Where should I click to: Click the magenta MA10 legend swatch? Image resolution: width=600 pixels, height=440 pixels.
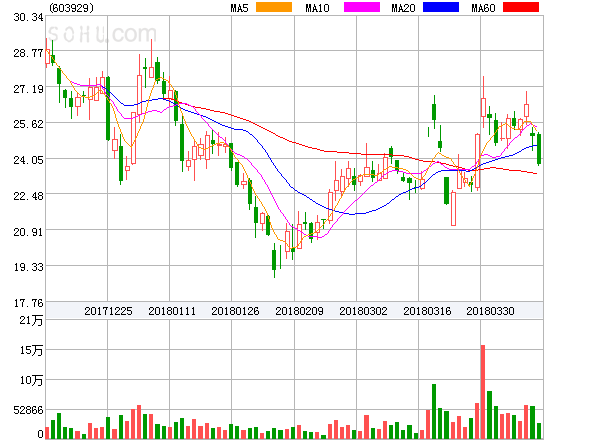(x=362, y=7)
